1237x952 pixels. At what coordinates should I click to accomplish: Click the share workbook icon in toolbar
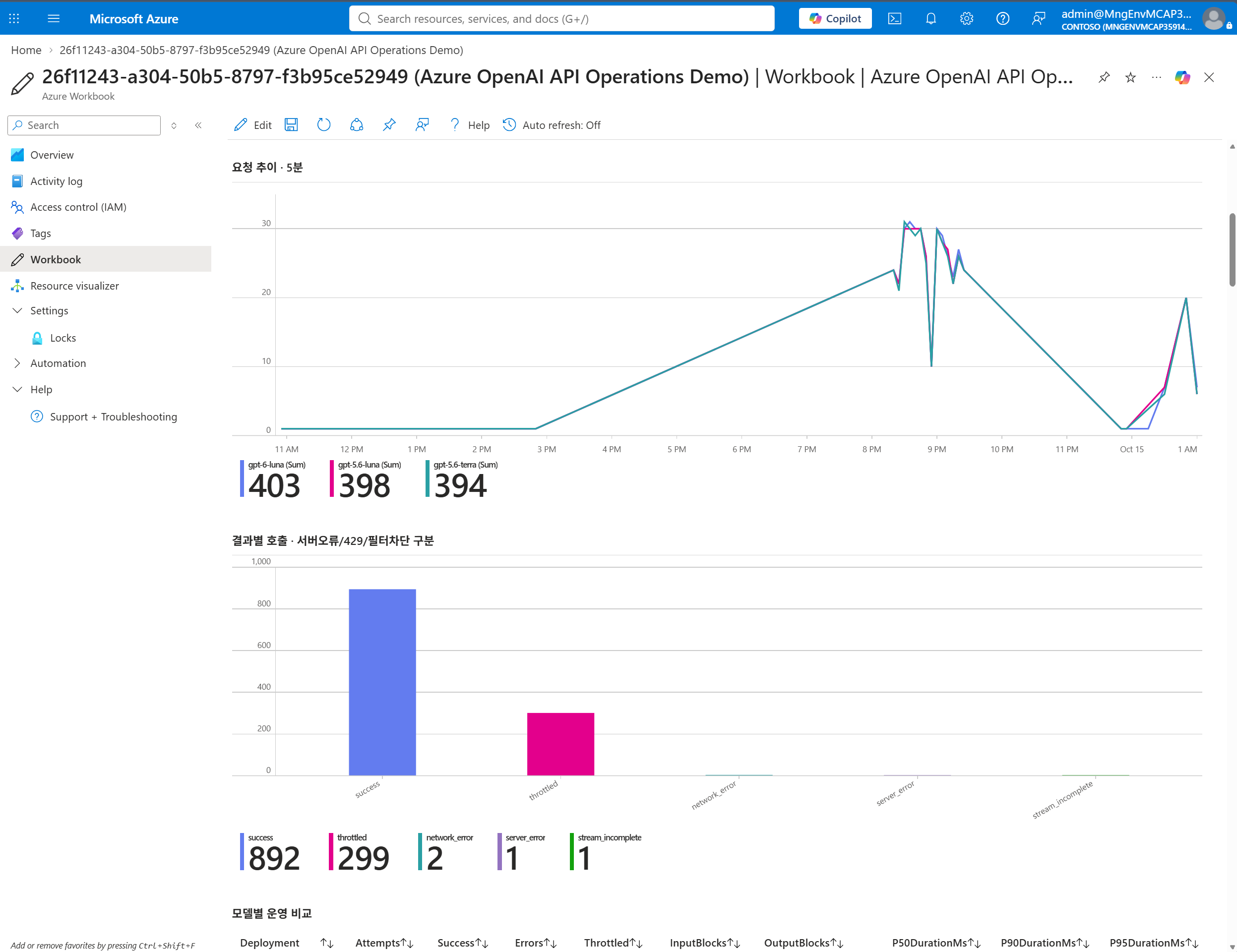click(x=356, y=125)
